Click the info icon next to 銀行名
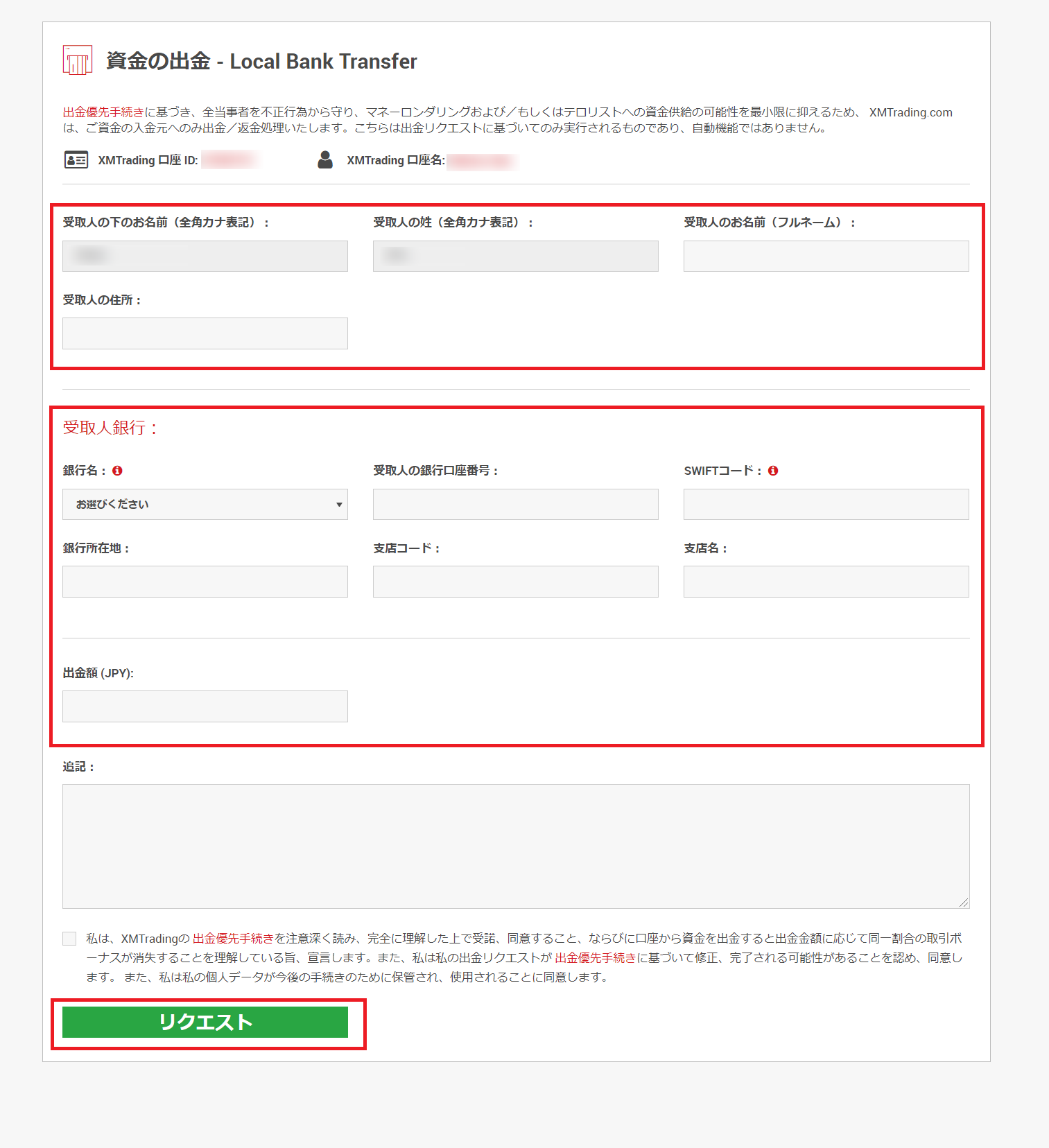 [117, 471]
